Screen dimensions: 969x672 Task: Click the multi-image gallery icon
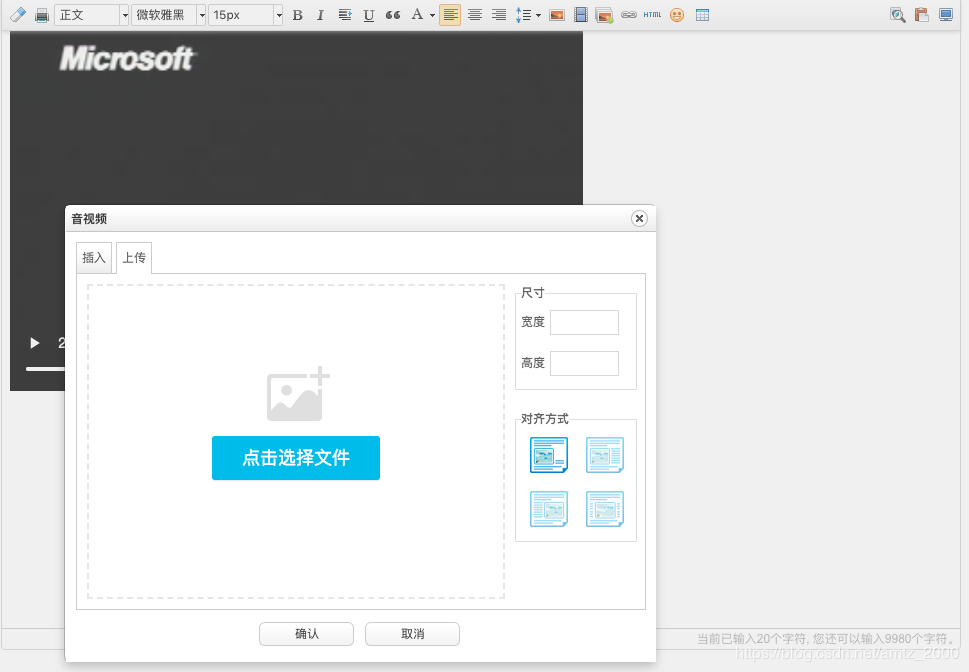[604, 15]
